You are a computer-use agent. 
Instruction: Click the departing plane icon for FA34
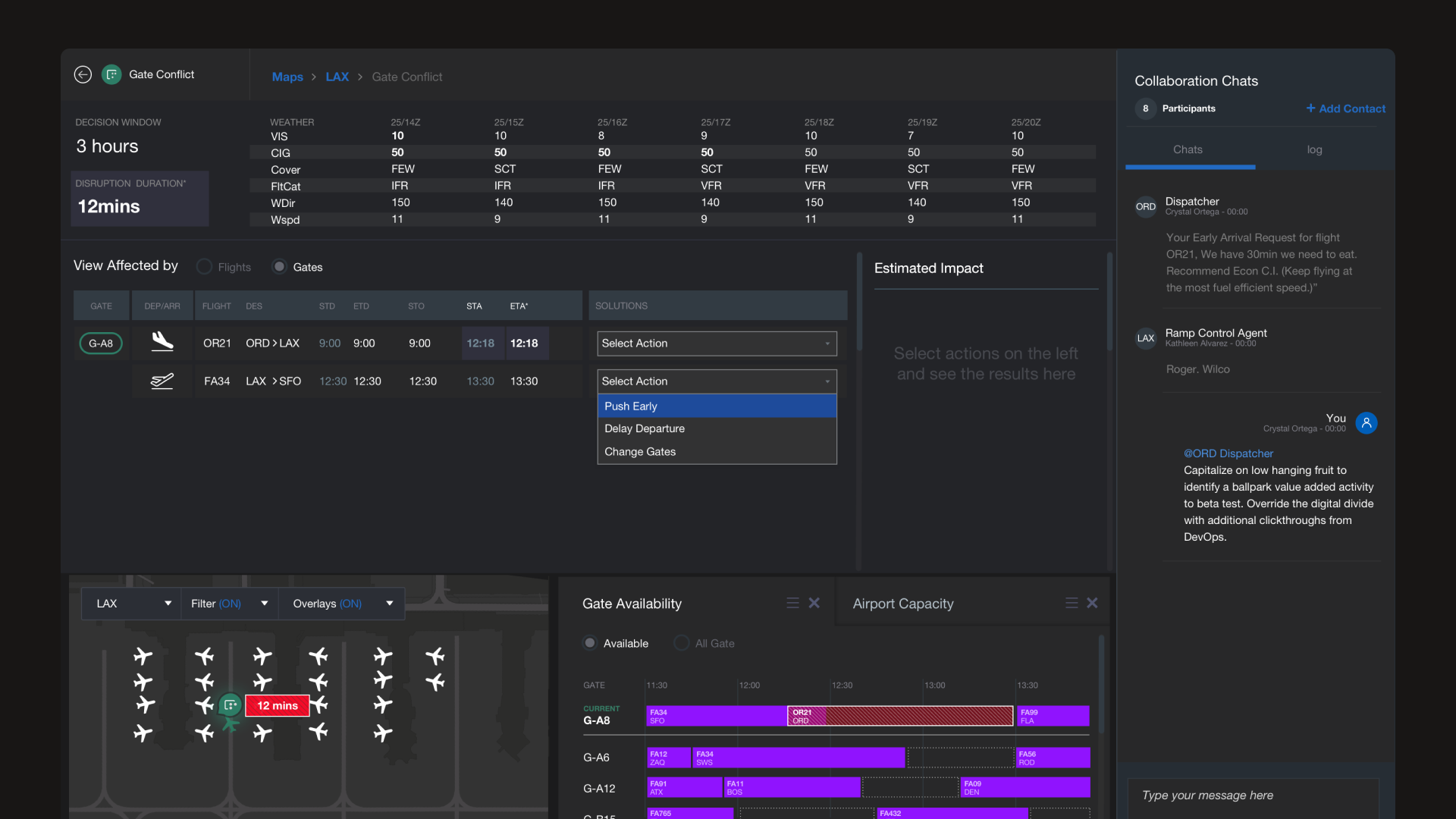[x=162, y=381]
